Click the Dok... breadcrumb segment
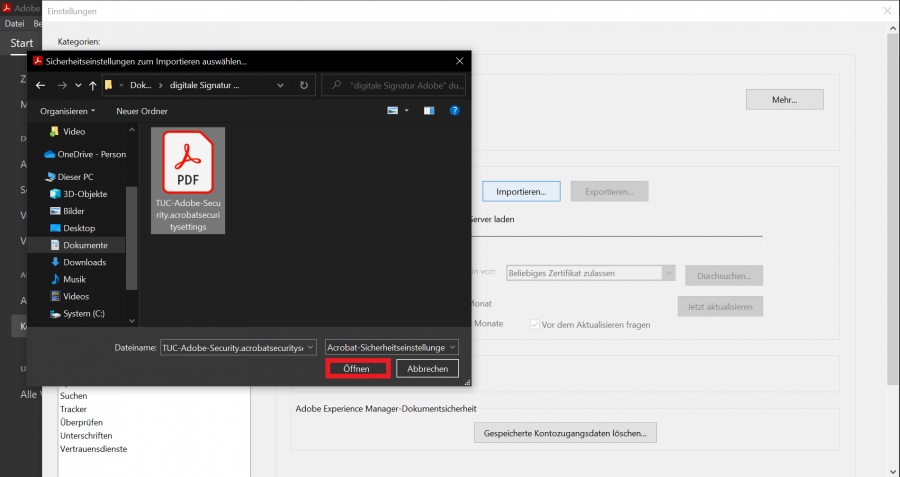The image size is (900, 477). [x=141, y=85]
